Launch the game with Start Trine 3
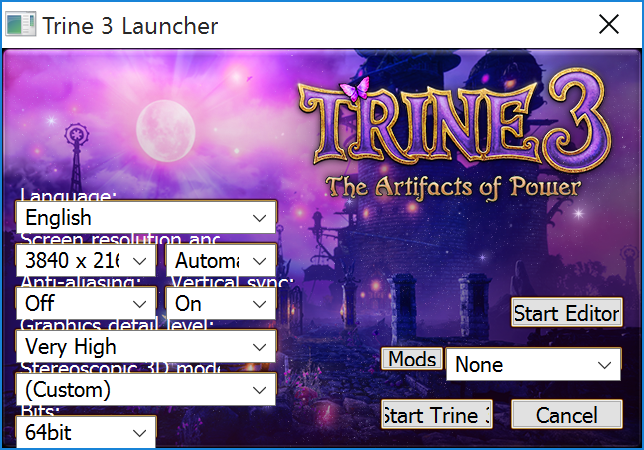 point(437,415)
